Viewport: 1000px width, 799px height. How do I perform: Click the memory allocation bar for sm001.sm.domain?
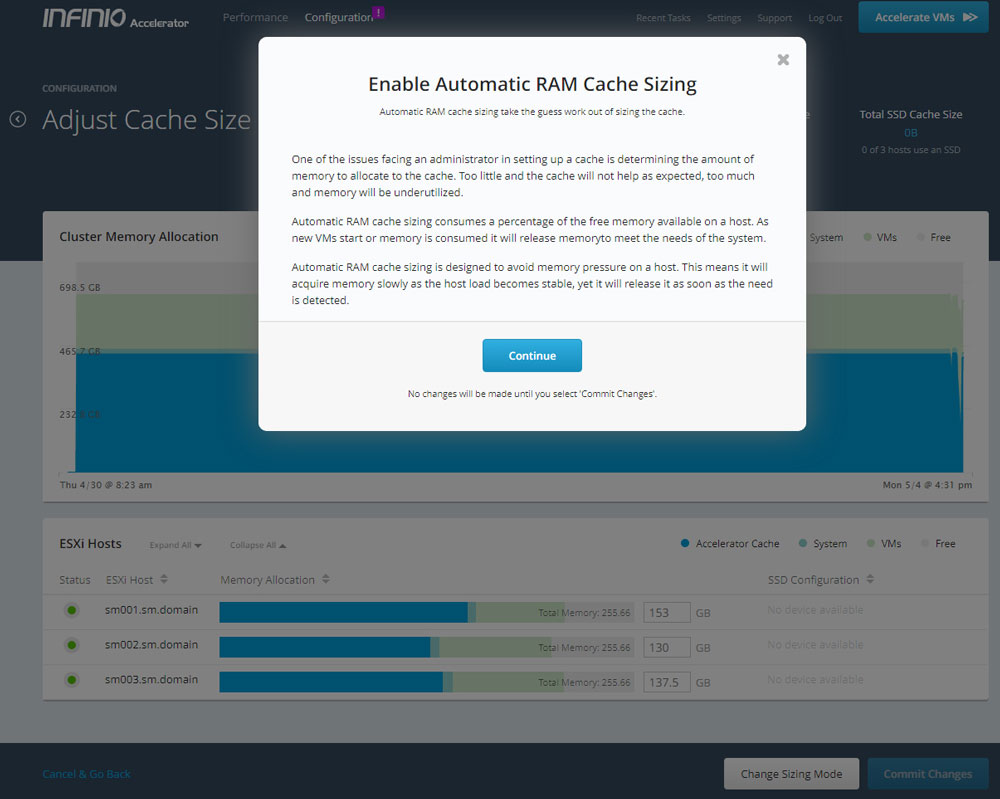(343, 612)
